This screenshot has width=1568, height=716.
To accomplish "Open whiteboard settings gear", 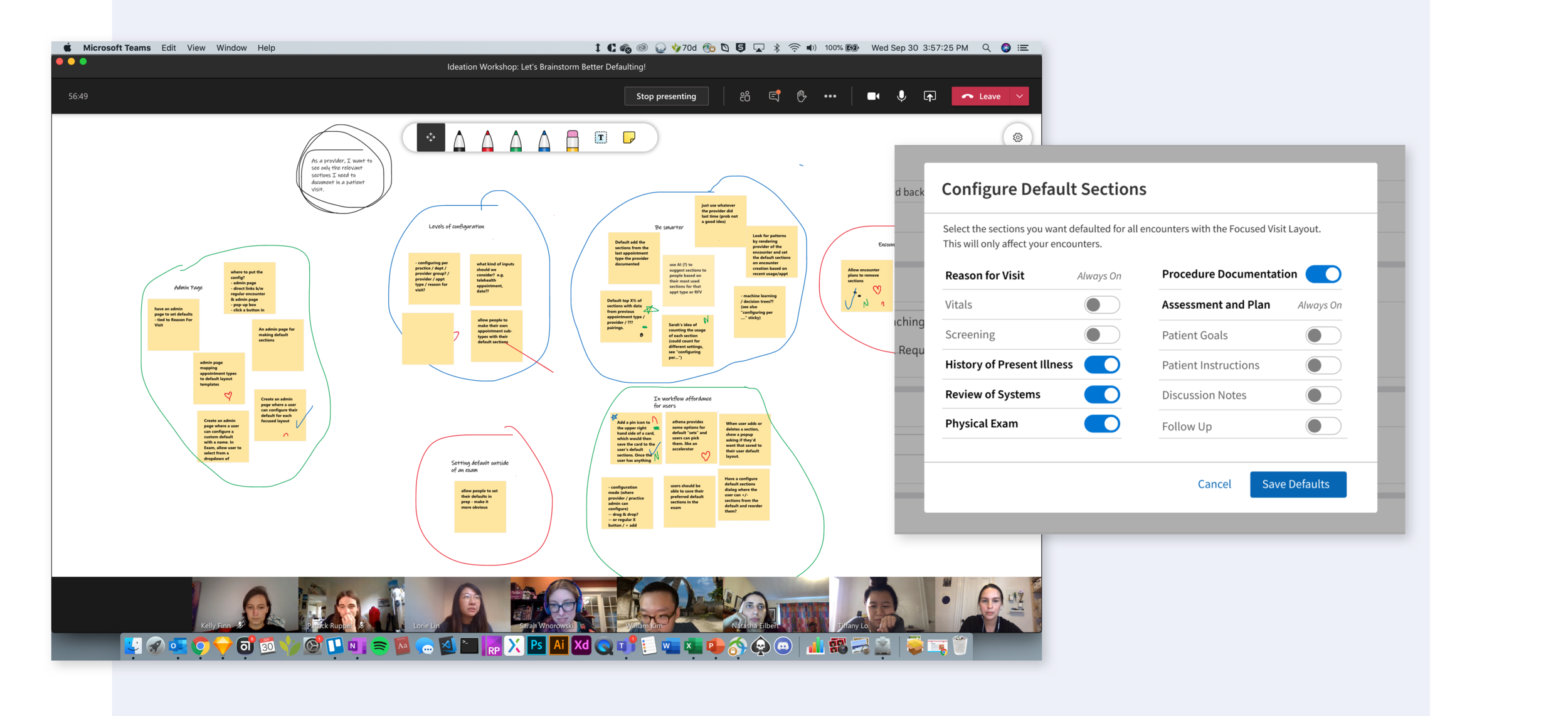I will [x=1017, y=137].
